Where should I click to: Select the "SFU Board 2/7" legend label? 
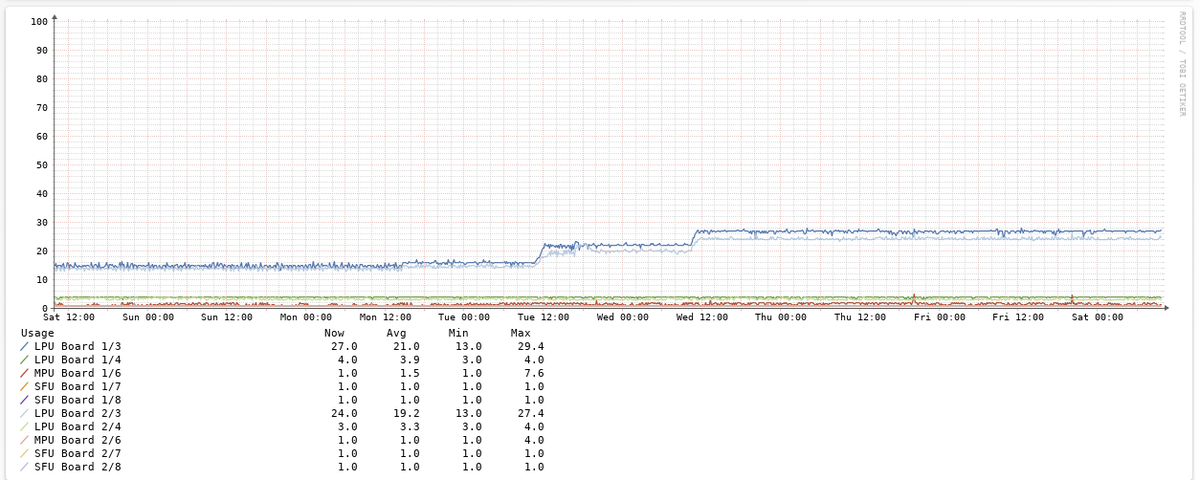(77, 454)
